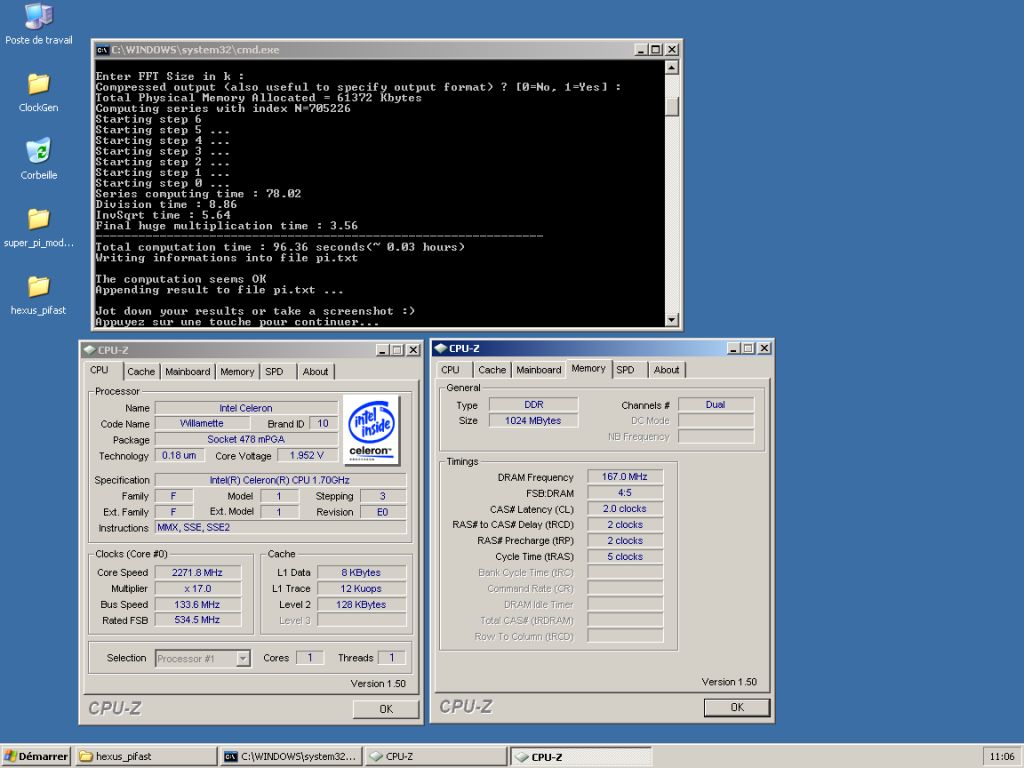Screen dimensions: 1024x768
Task: Click the right CPU-Z window title icon
Action: click(440, 348)
